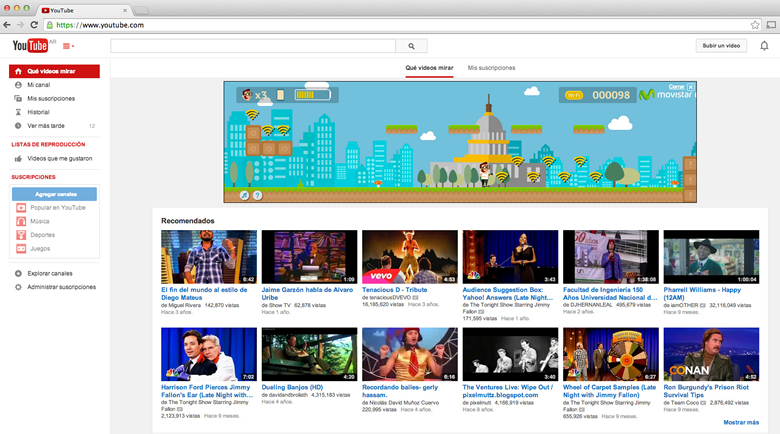Open Qué videos mirar in the sidebar
Screen dimensions: 780x434
point(54,71)
